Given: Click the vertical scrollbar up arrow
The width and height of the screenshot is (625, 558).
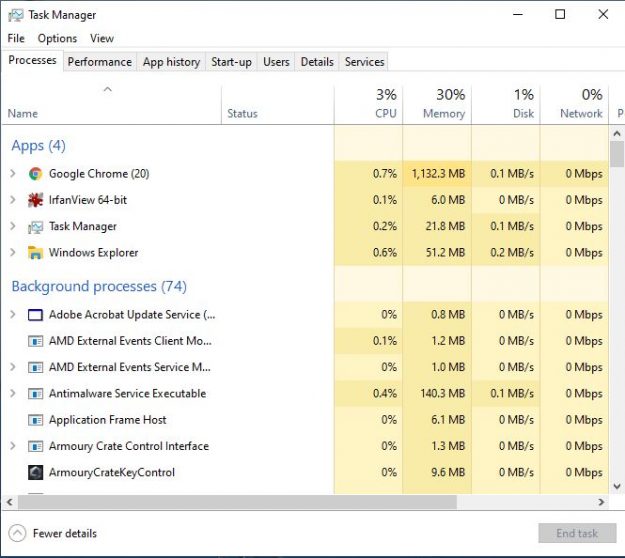Looking at the screenshot, I should pos(617,134).
